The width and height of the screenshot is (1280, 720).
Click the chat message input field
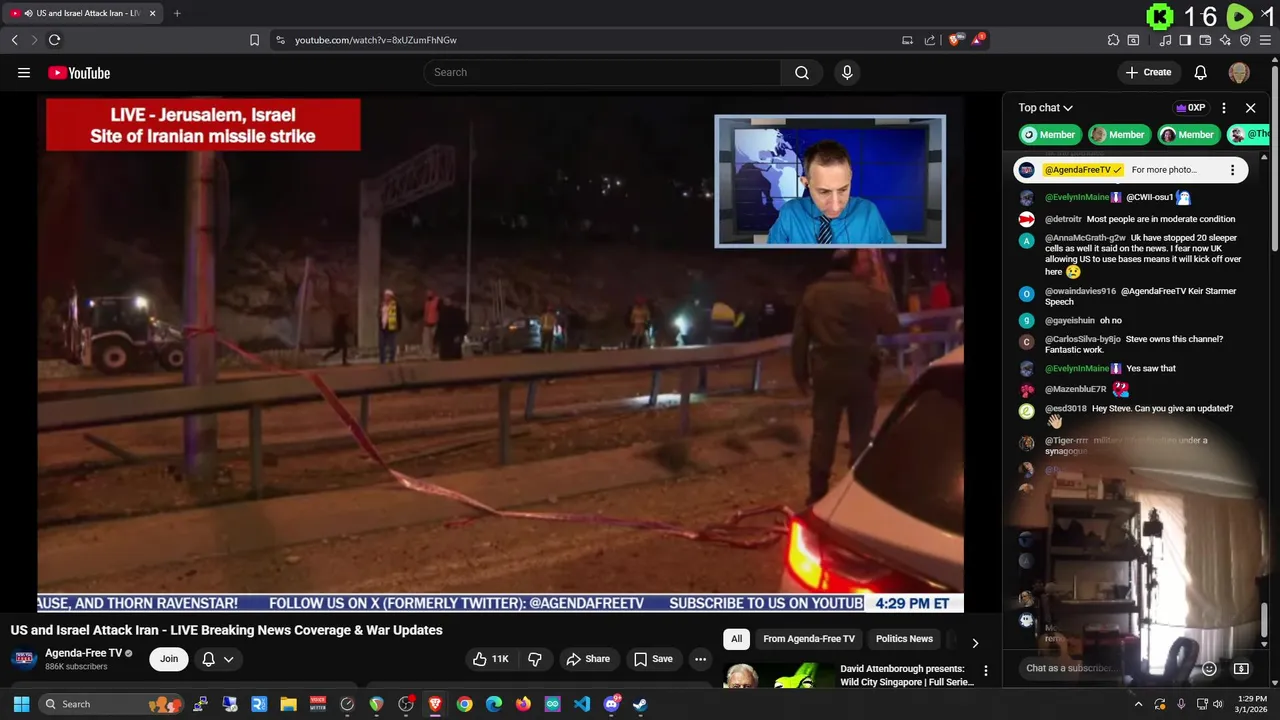(x=1108, y=668)
